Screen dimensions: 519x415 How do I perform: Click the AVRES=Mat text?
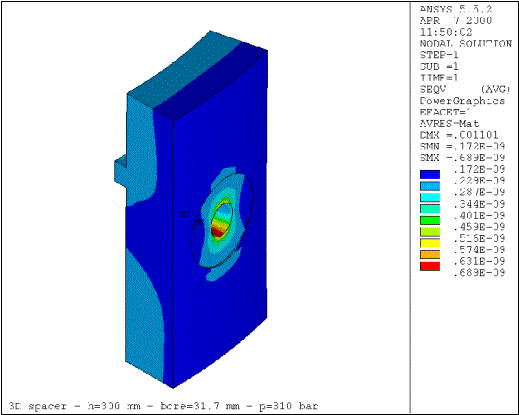coord(449,124)
